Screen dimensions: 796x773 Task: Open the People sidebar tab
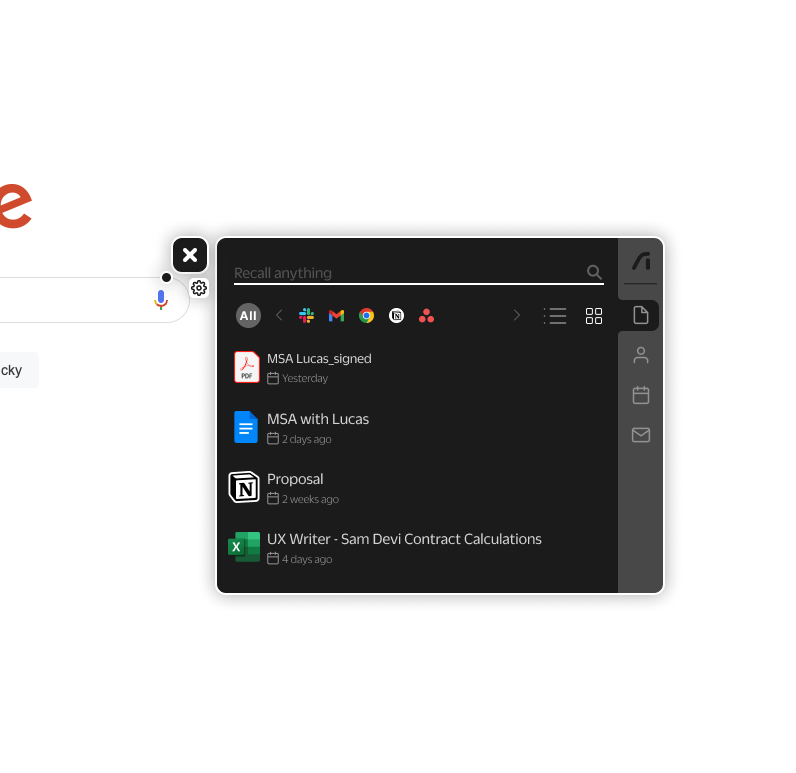coord(641,355)
